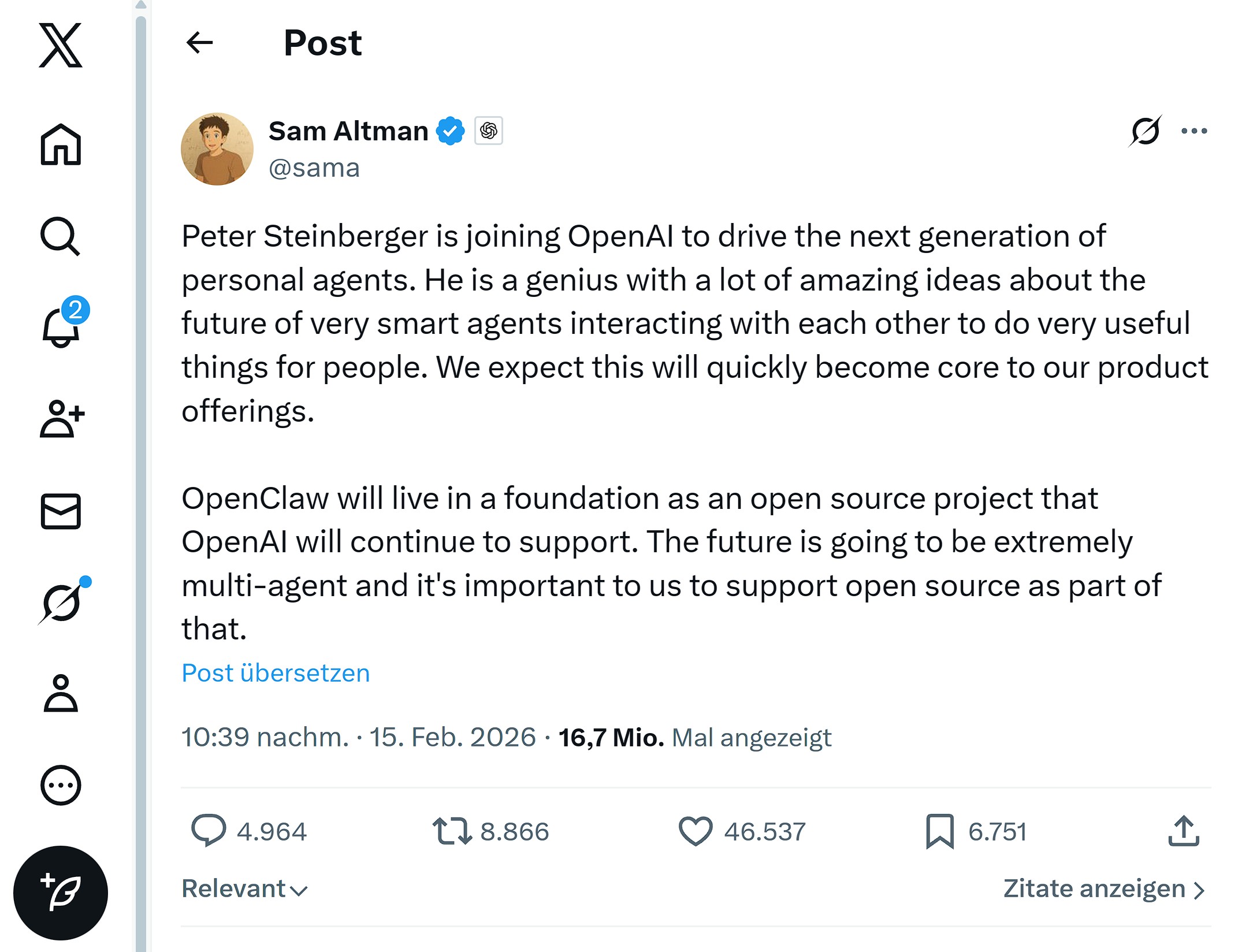Screen dimensions: 1238x952
Task: Open Direct Messages envelope icon
Action: 61,511
